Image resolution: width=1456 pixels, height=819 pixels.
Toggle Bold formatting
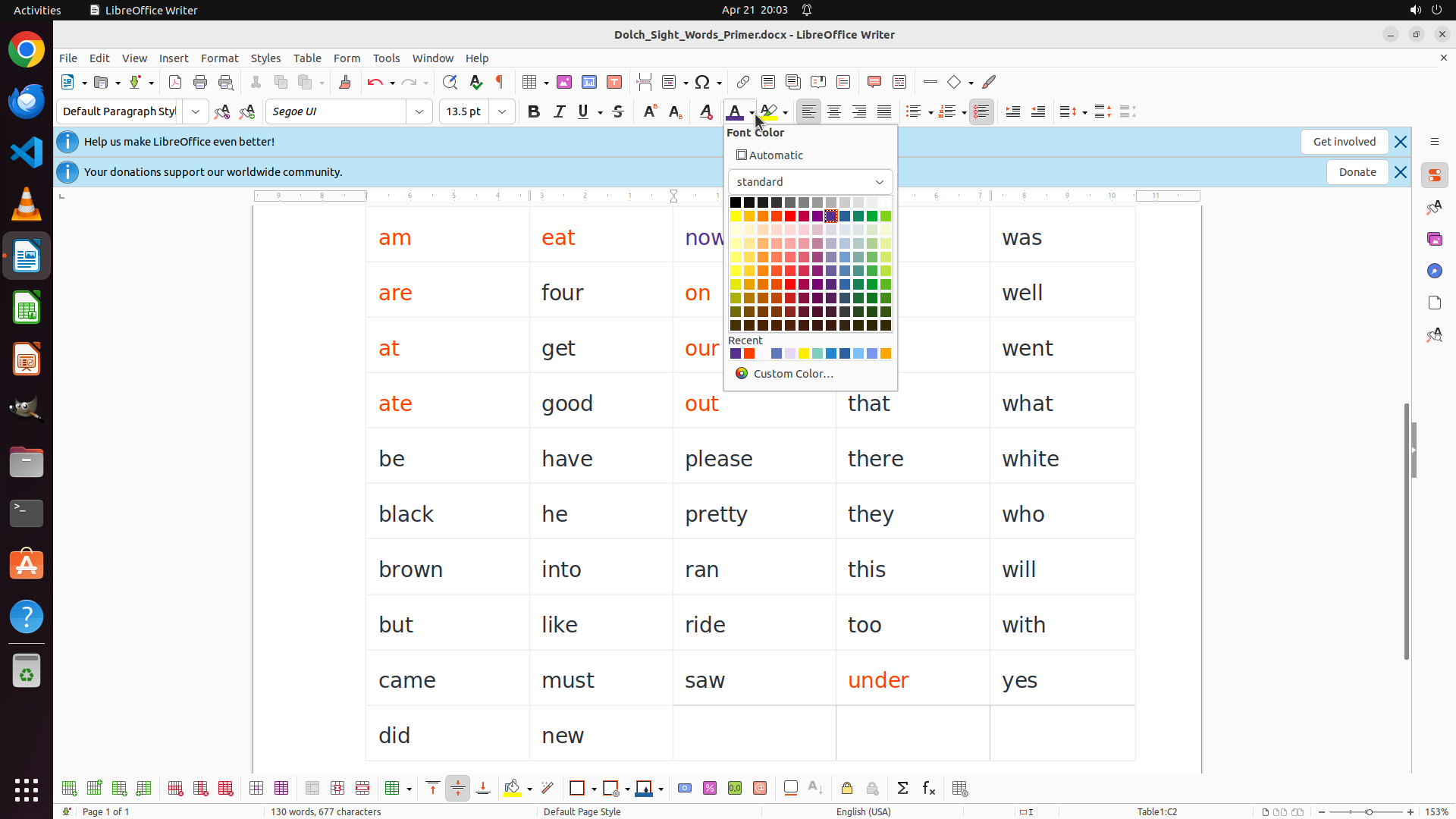[534, 111]
